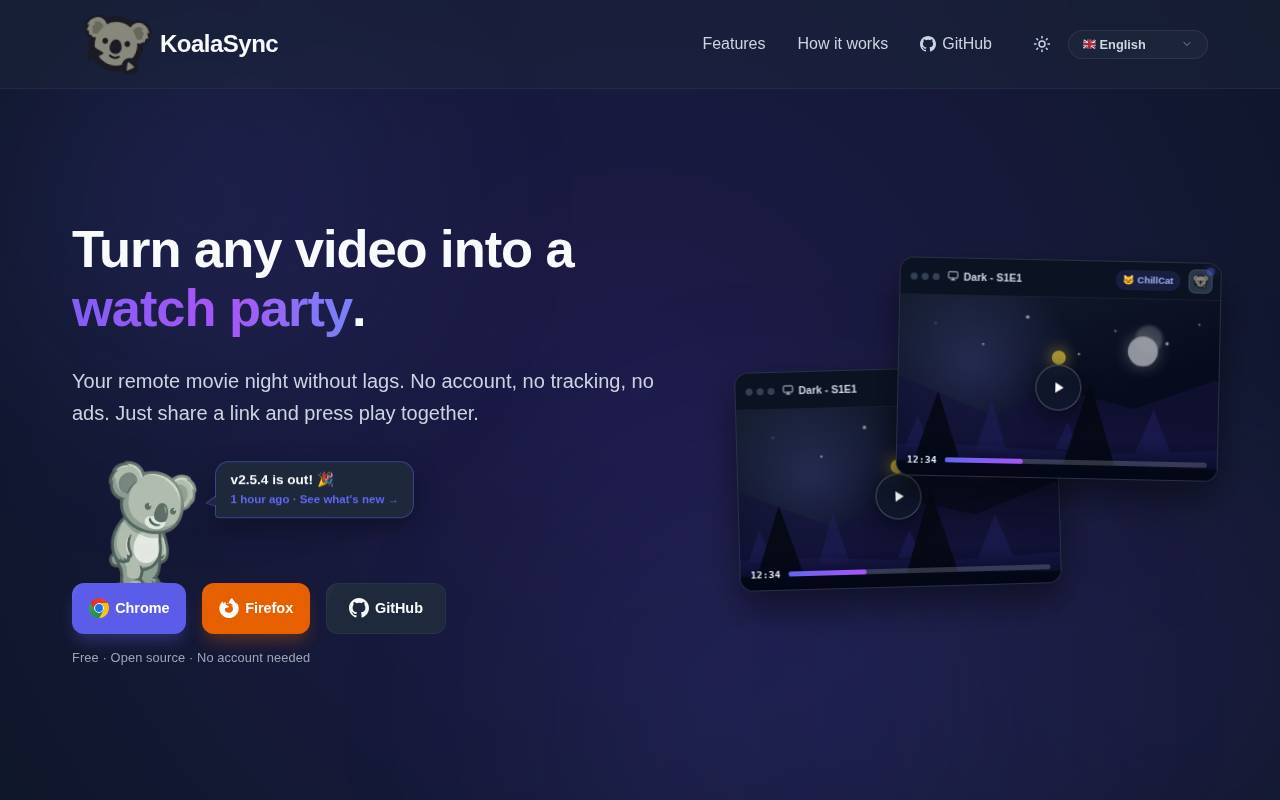Click the GitHub octocat icon in the hero button
This screenshot has height=800, width=1280.
point(359,608)
